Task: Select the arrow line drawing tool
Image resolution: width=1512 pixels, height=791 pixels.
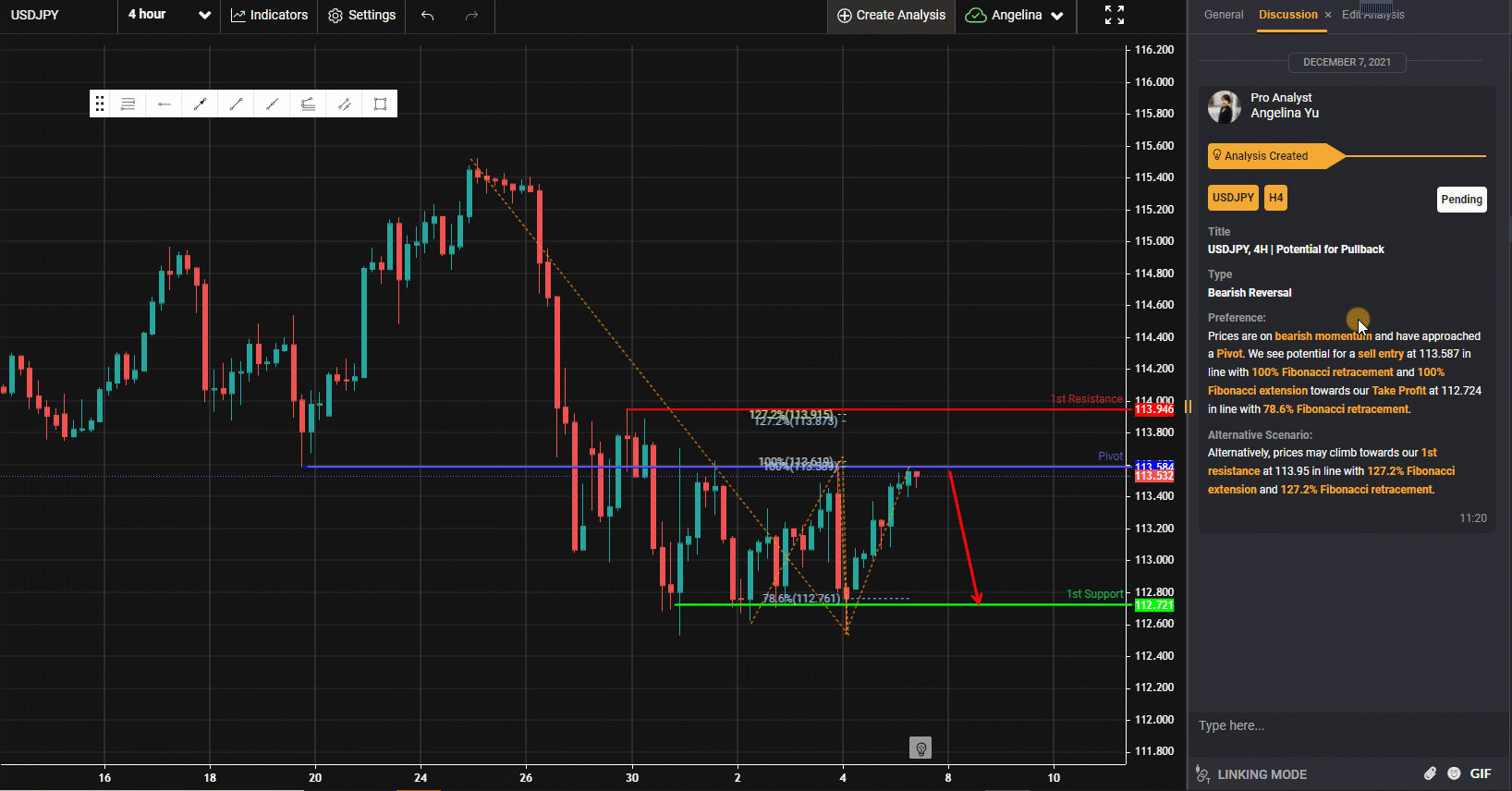Action: [200, 103]
